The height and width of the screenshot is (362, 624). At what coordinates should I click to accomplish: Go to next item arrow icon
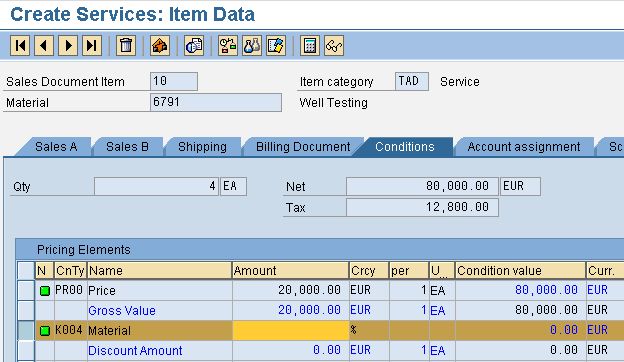click(x=68, y=46)
